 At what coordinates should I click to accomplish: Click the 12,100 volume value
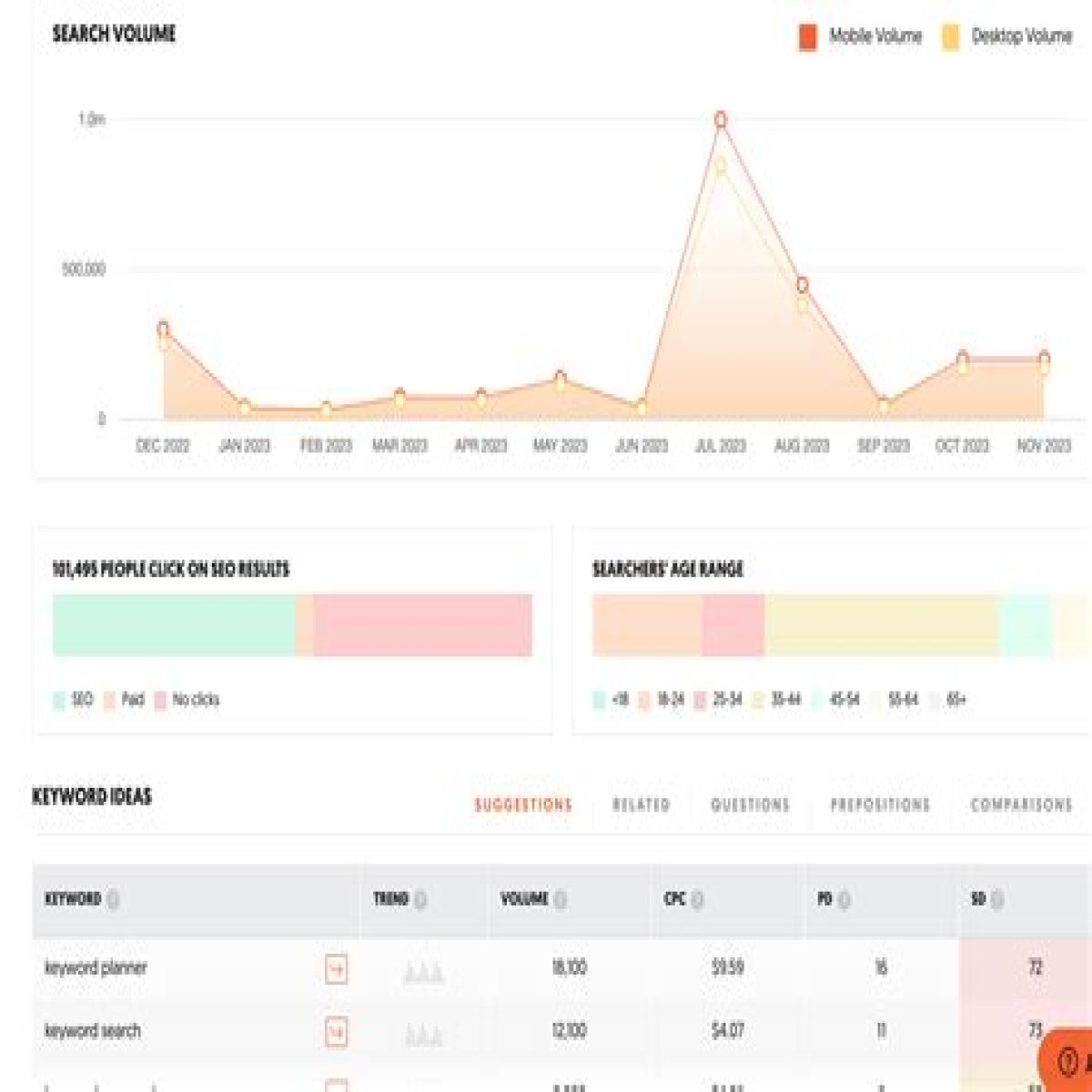tap(569, 1032)
